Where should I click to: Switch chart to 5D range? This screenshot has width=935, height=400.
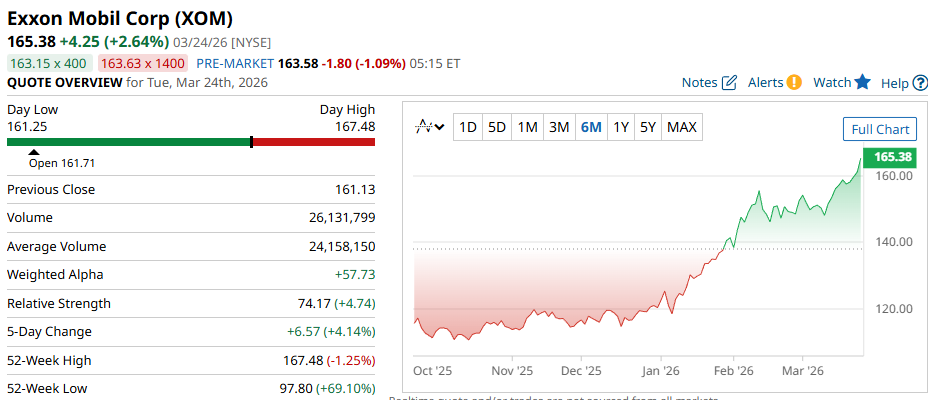497,127
